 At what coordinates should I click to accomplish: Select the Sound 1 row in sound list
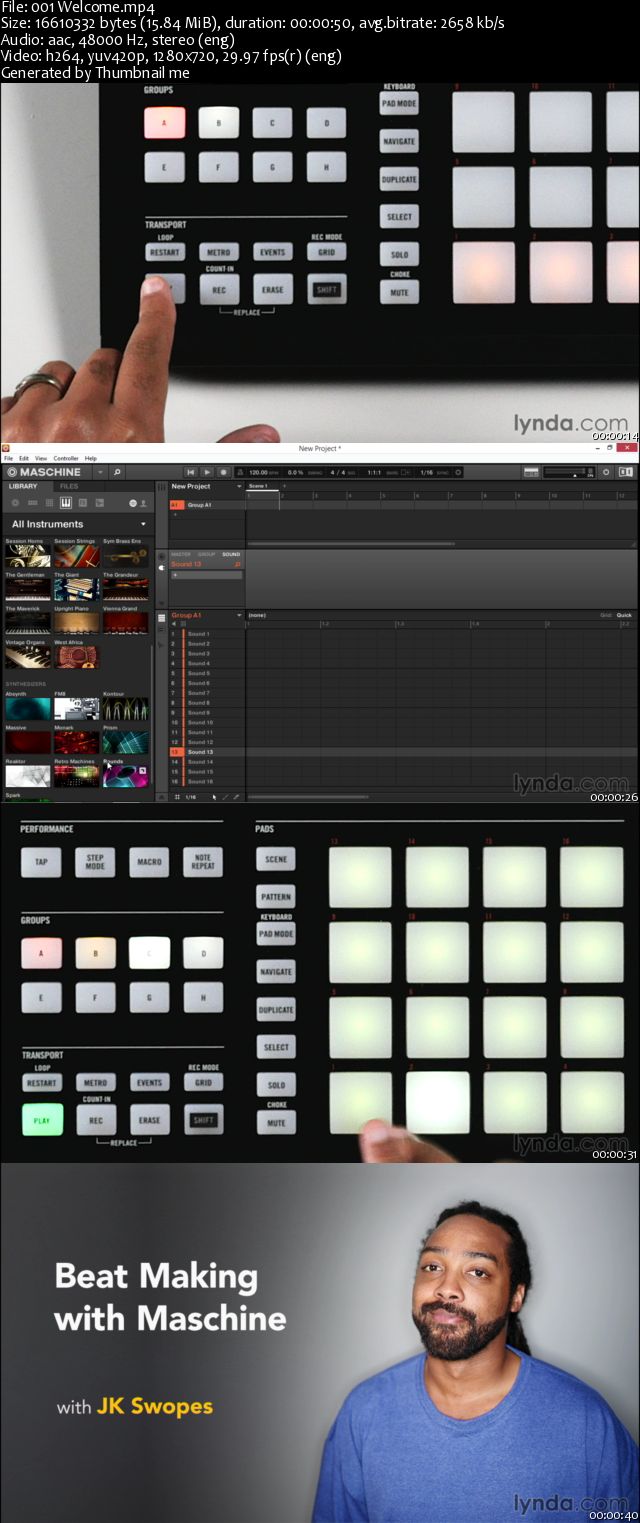(206, 634)
